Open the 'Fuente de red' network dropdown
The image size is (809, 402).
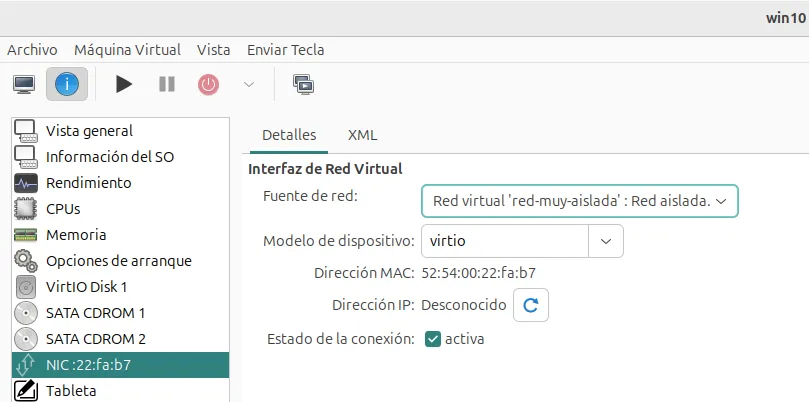click(579, 201)
